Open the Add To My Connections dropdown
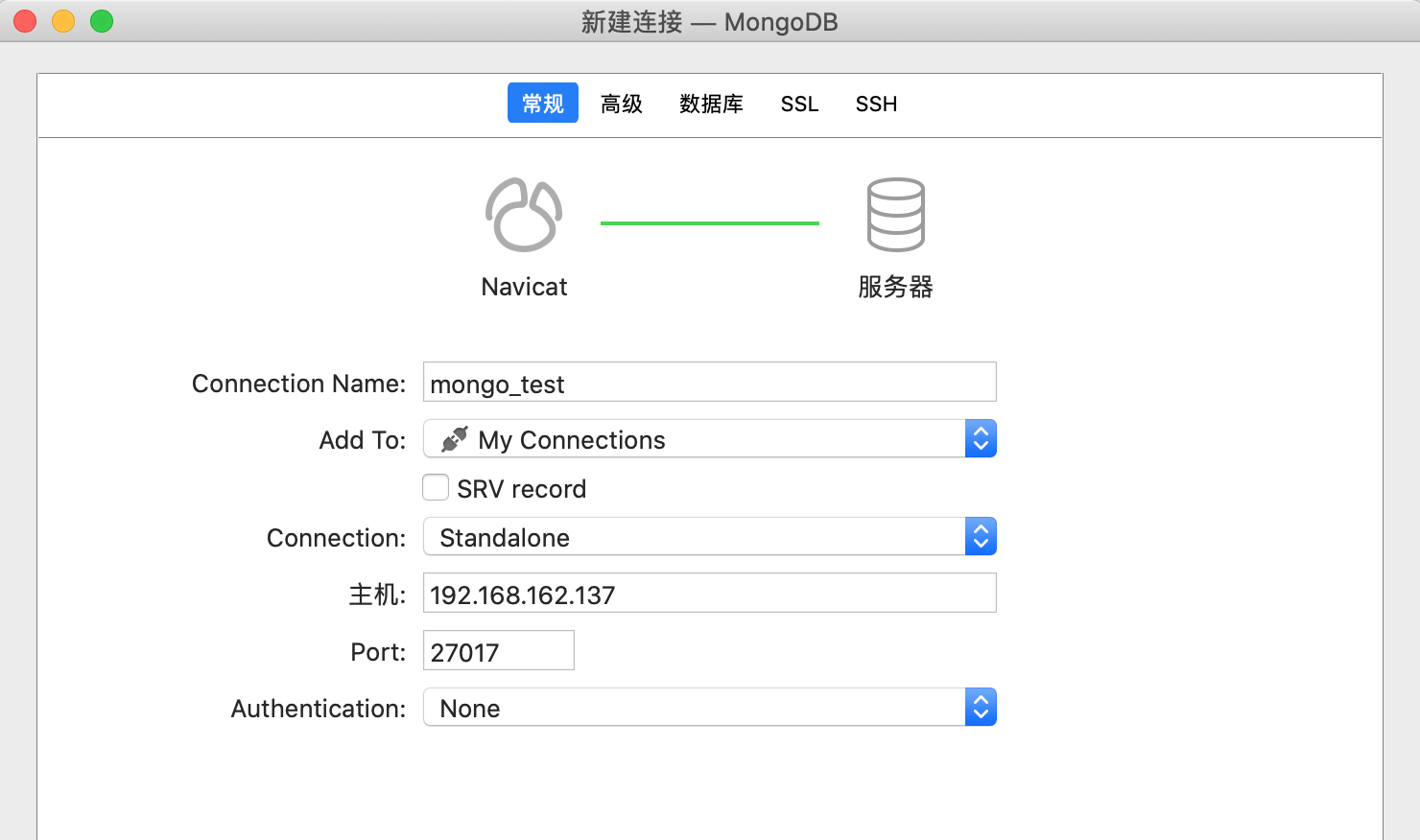Image resolution: width=1420 pixels, height=840 pixels. 710,439
